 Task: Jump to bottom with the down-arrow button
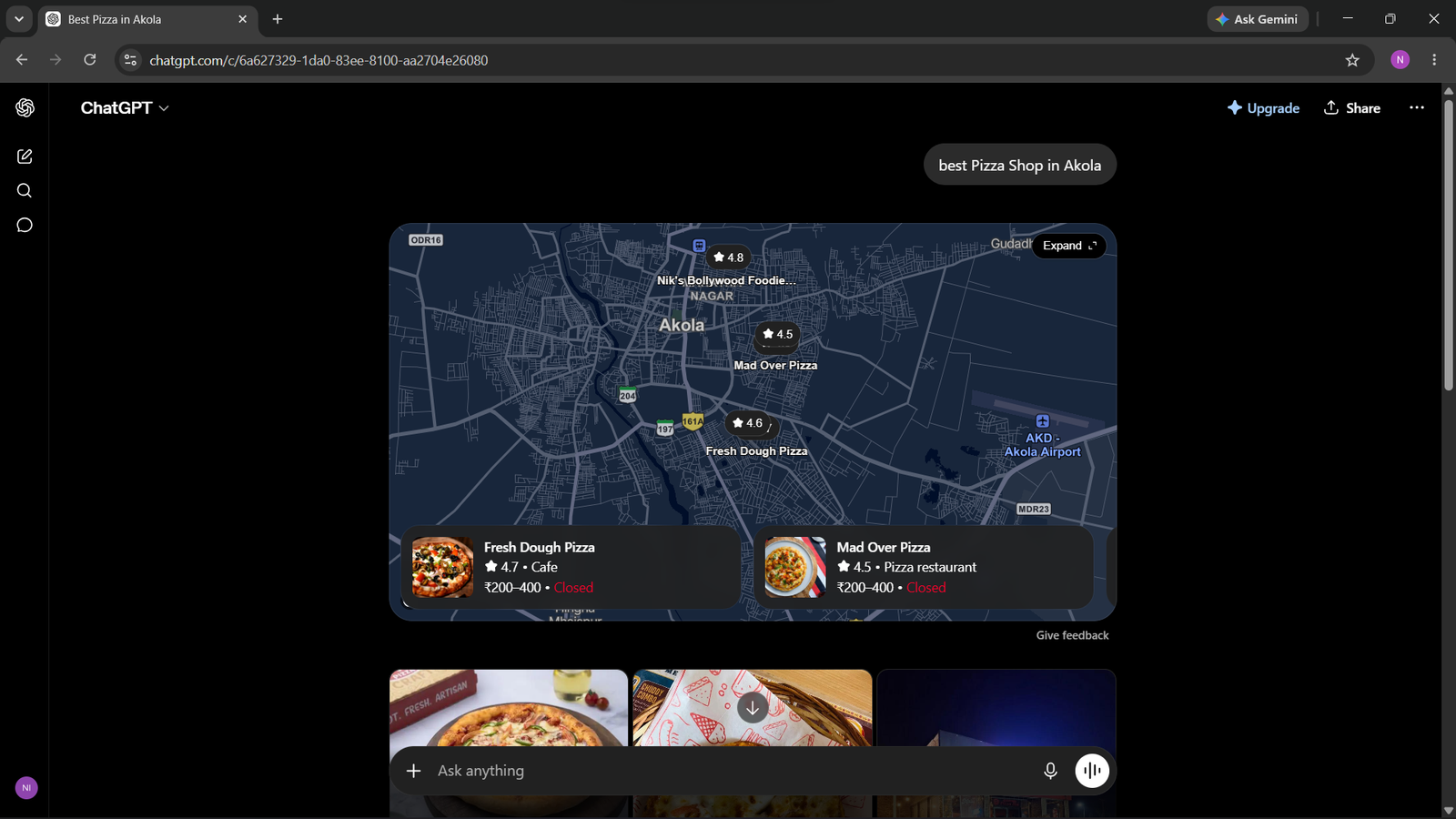coord(753,708)
